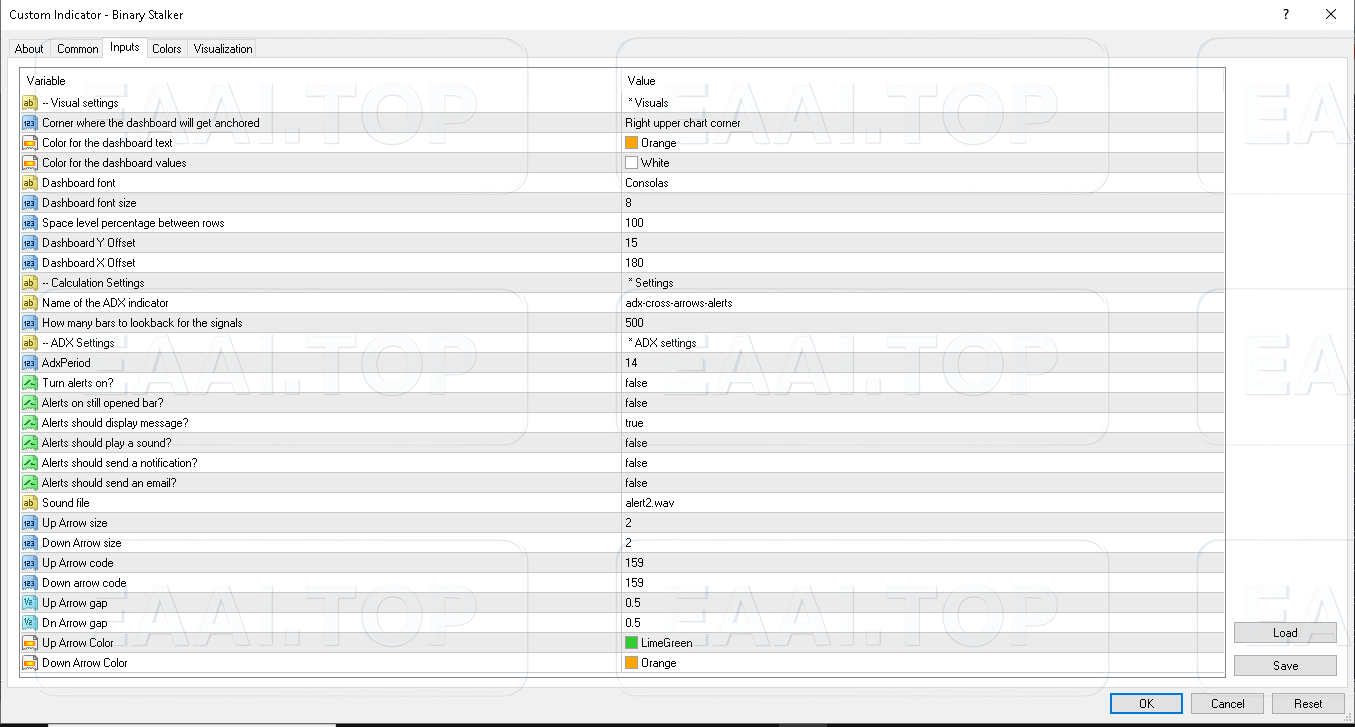Select the integer icon beside AdxPeriod
Viewport: 1355px width, 727px height.
pos(29,363)
